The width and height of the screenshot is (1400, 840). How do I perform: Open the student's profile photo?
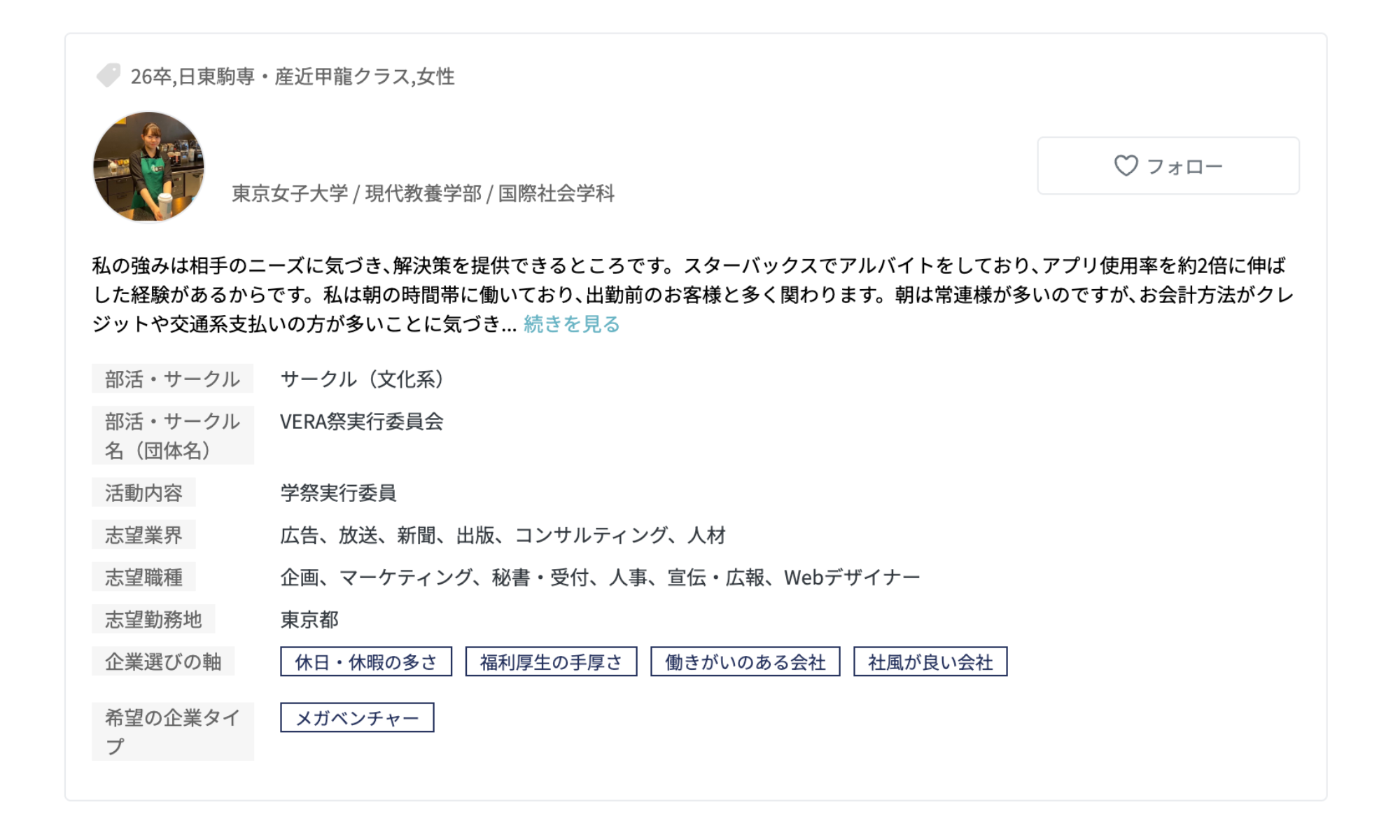click(x=148, y=167)
